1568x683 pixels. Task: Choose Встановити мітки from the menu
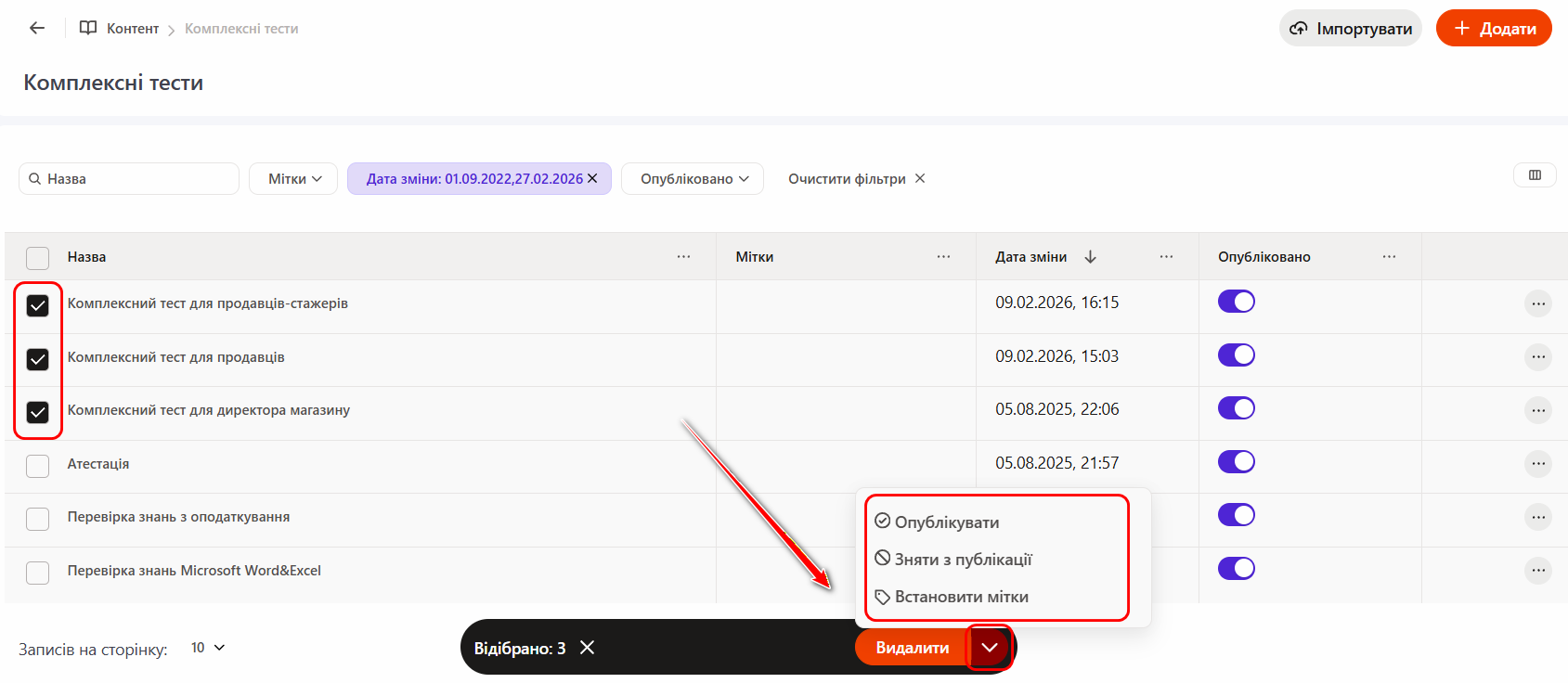tap(961, 597)
